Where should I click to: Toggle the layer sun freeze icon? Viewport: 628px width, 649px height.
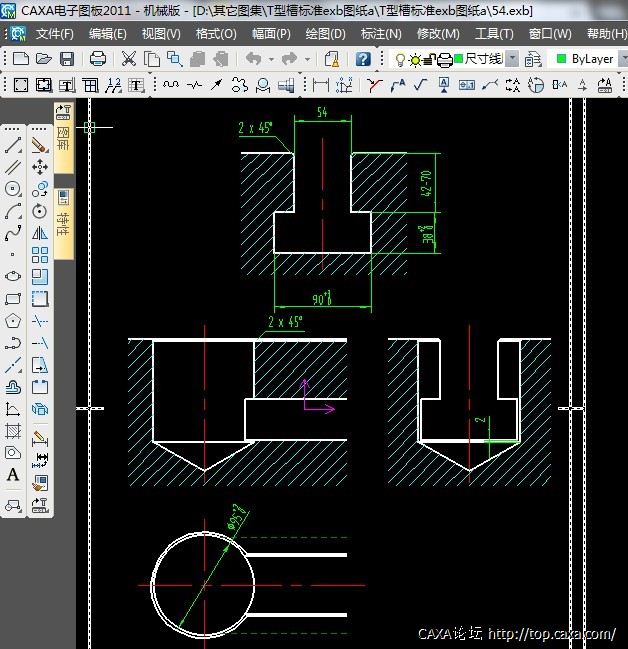(x=415, y=59)
